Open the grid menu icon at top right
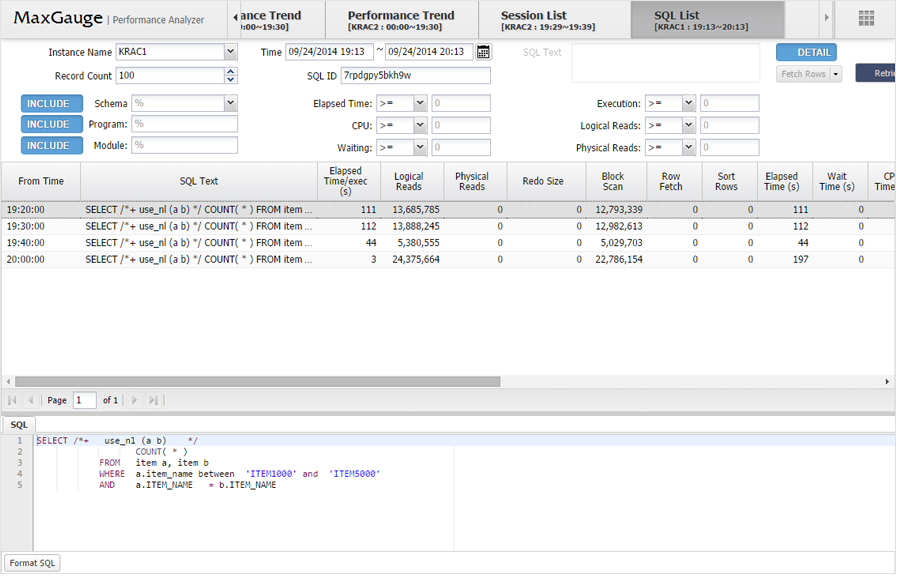Screen dimensions: 898x577 click(x=866, y=18)
